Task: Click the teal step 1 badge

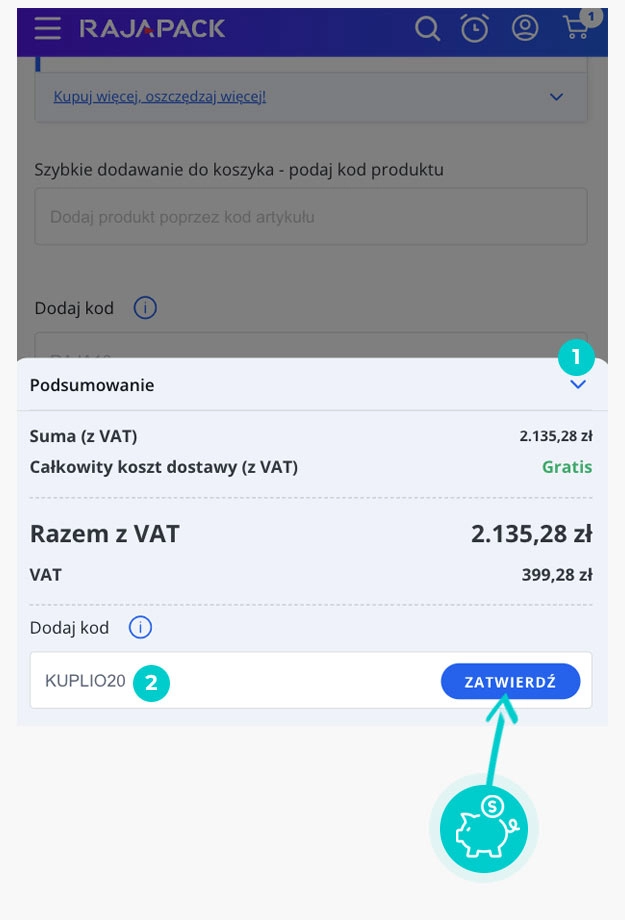Action: pyautogui.click(x=575, y=355)
